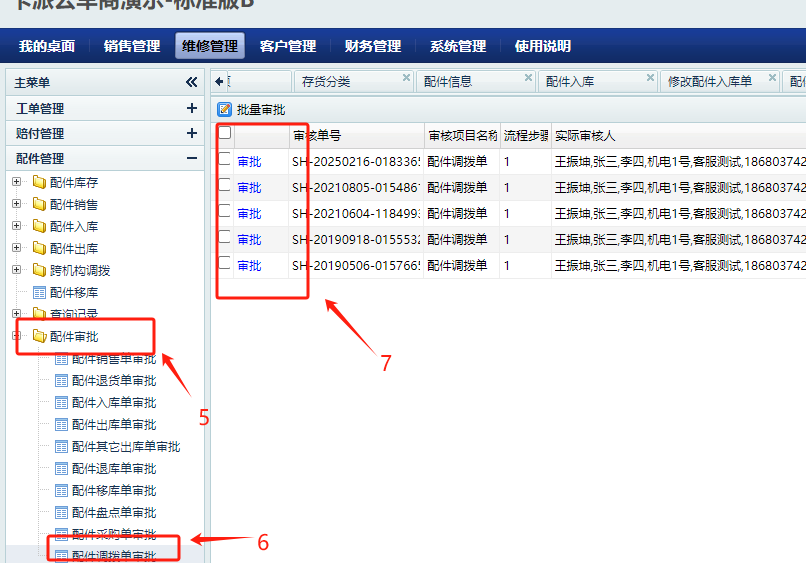Close the 配件信息 tab
The width and height of the screenshot is (806, 563).
click(528, 78)
